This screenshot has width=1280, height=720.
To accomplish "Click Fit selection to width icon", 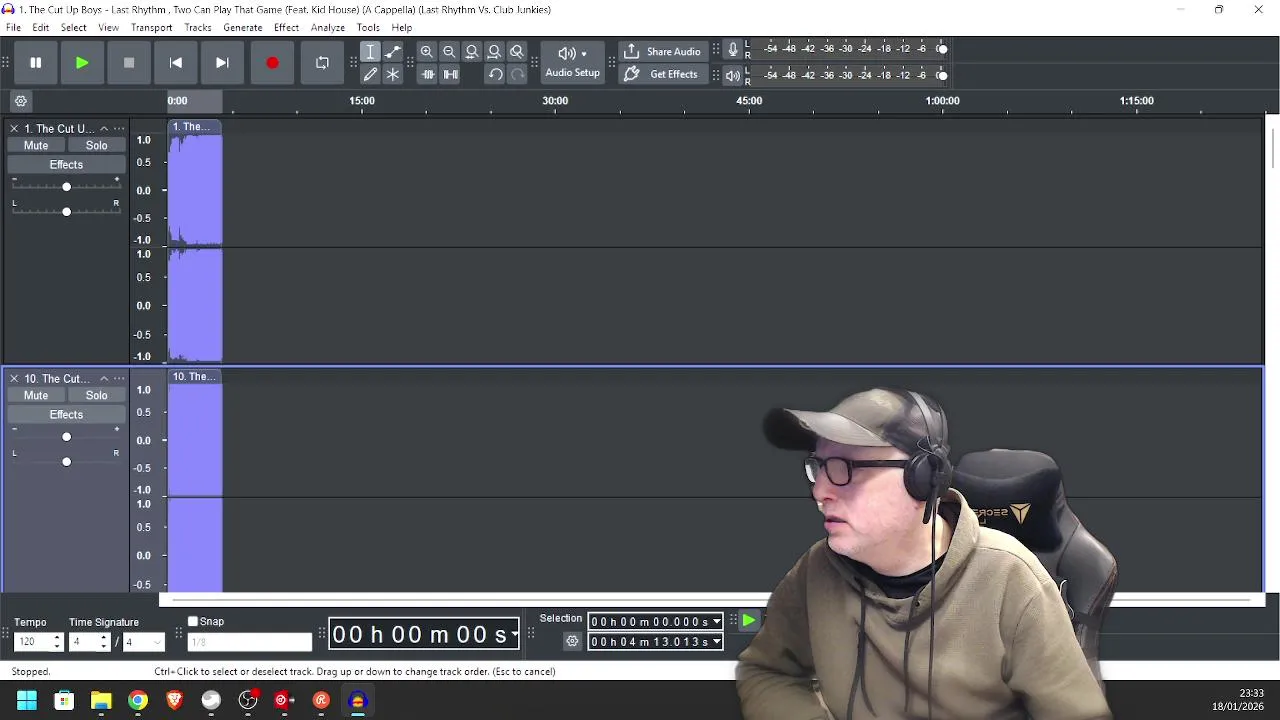I will point(472,52).
